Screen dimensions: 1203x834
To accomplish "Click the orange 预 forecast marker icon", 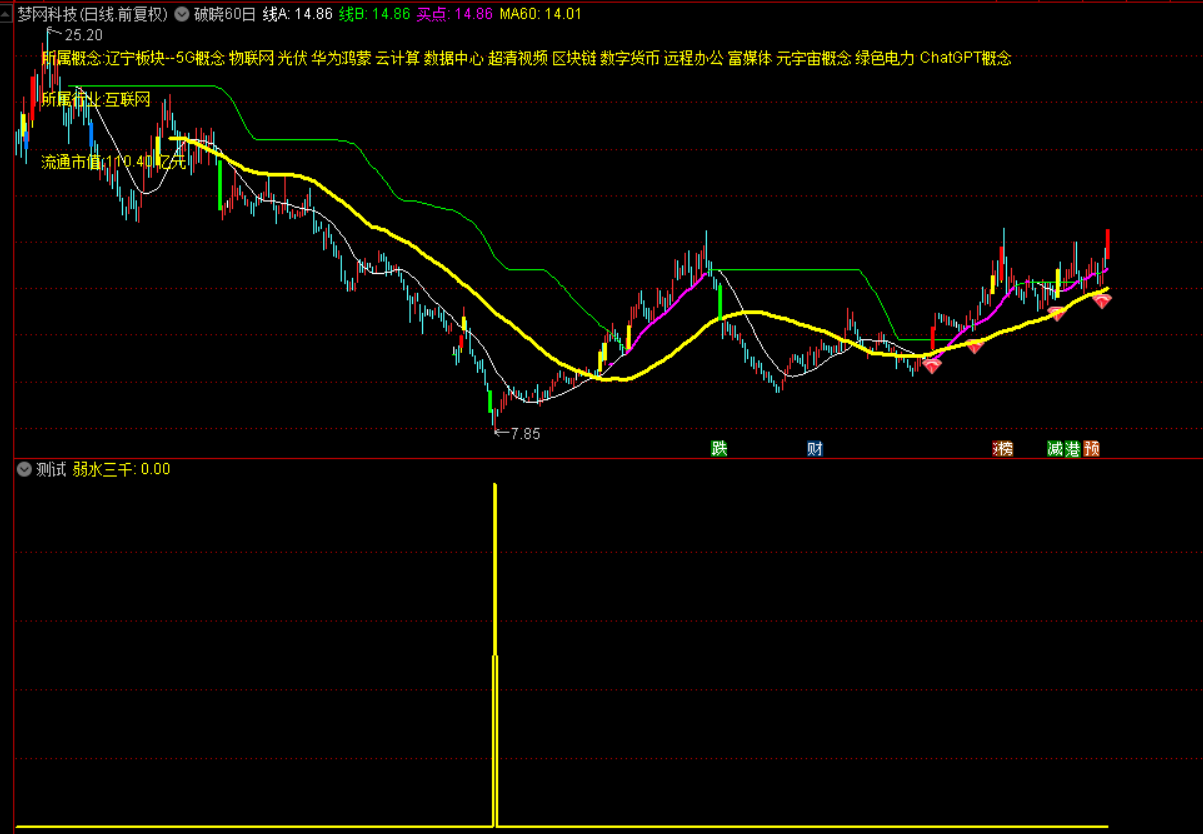I will tap(1092, 449).
